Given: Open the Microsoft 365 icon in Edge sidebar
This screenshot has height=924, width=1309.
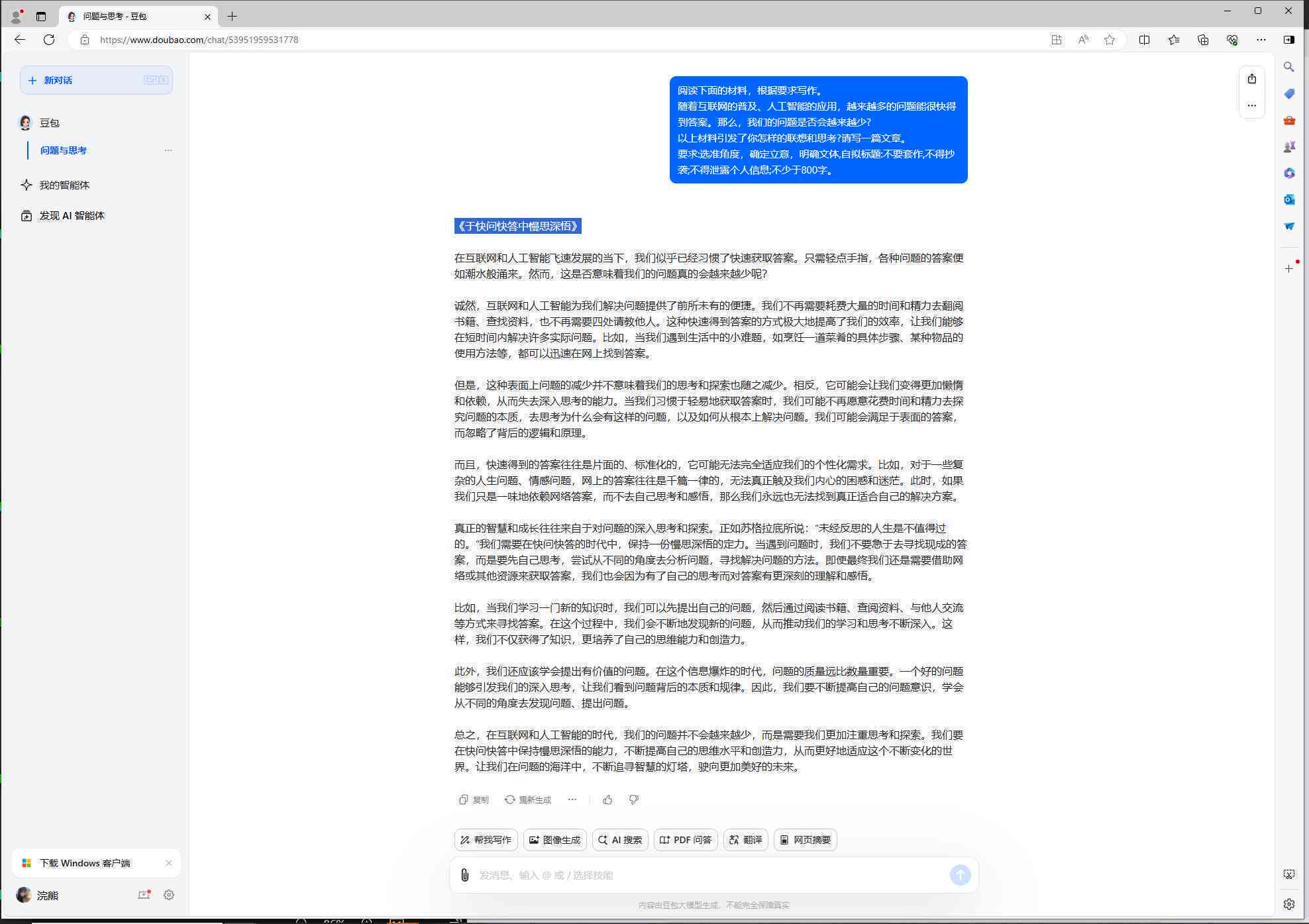Looking at the screenshot, I should click(1289, 173).
